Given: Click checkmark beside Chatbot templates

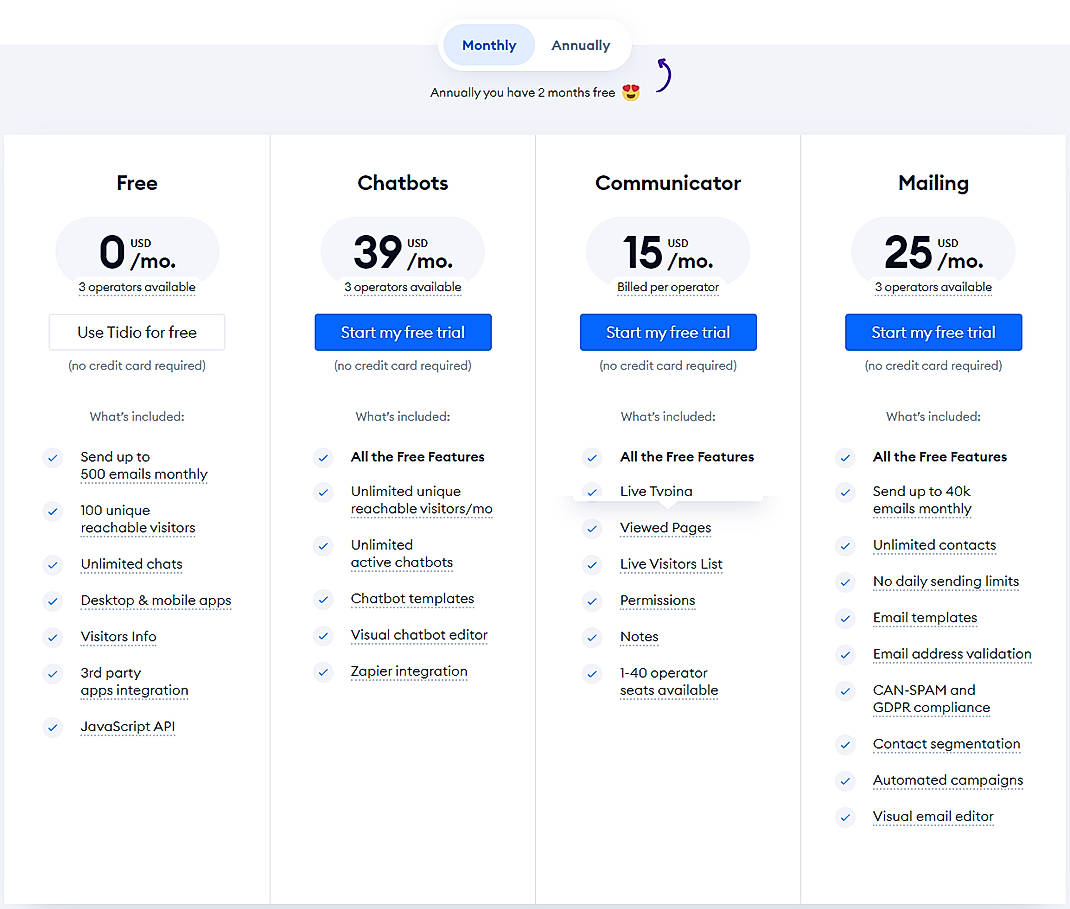Looking at the screenshot, I should (323, 600).
